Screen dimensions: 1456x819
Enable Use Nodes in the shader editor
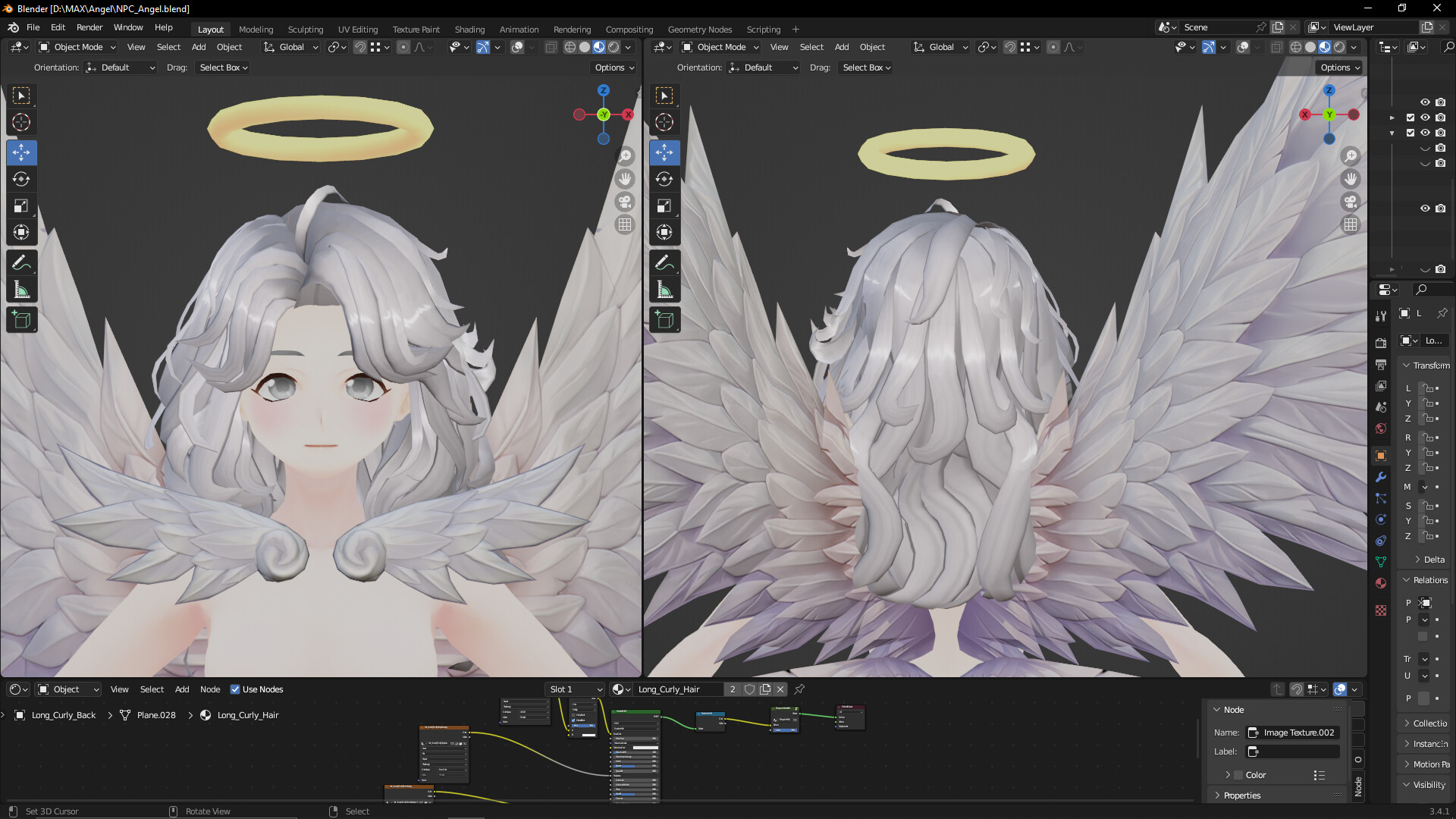pos(235,689)
